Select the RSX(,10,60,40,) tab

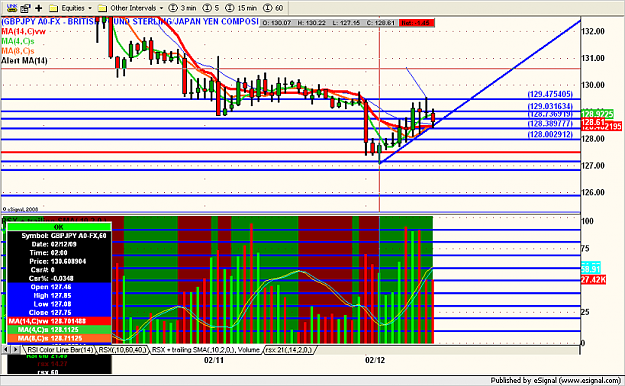122,350
